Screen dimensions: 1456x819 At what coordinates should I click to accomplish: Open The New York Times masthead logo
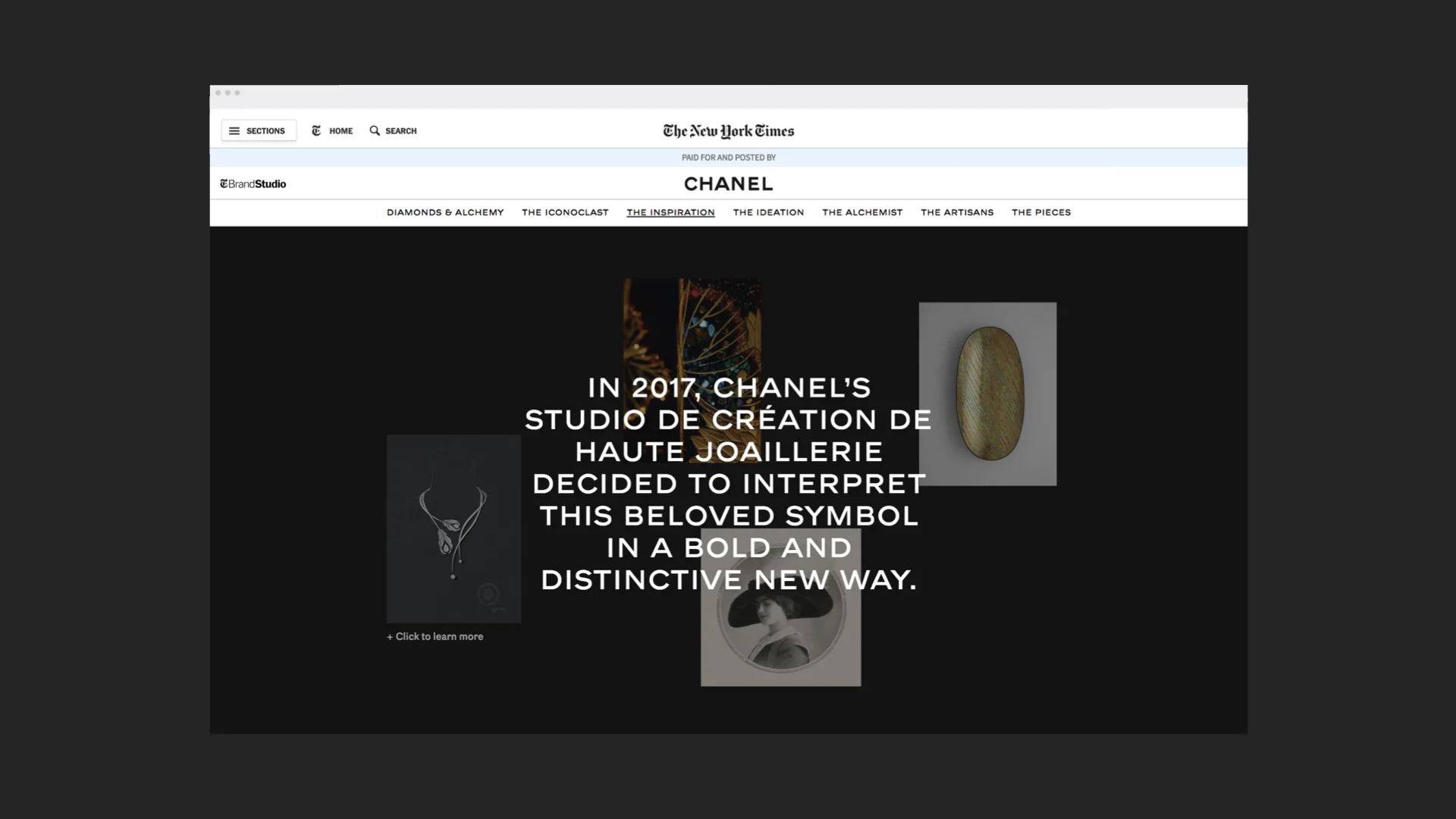pos(728,131)
